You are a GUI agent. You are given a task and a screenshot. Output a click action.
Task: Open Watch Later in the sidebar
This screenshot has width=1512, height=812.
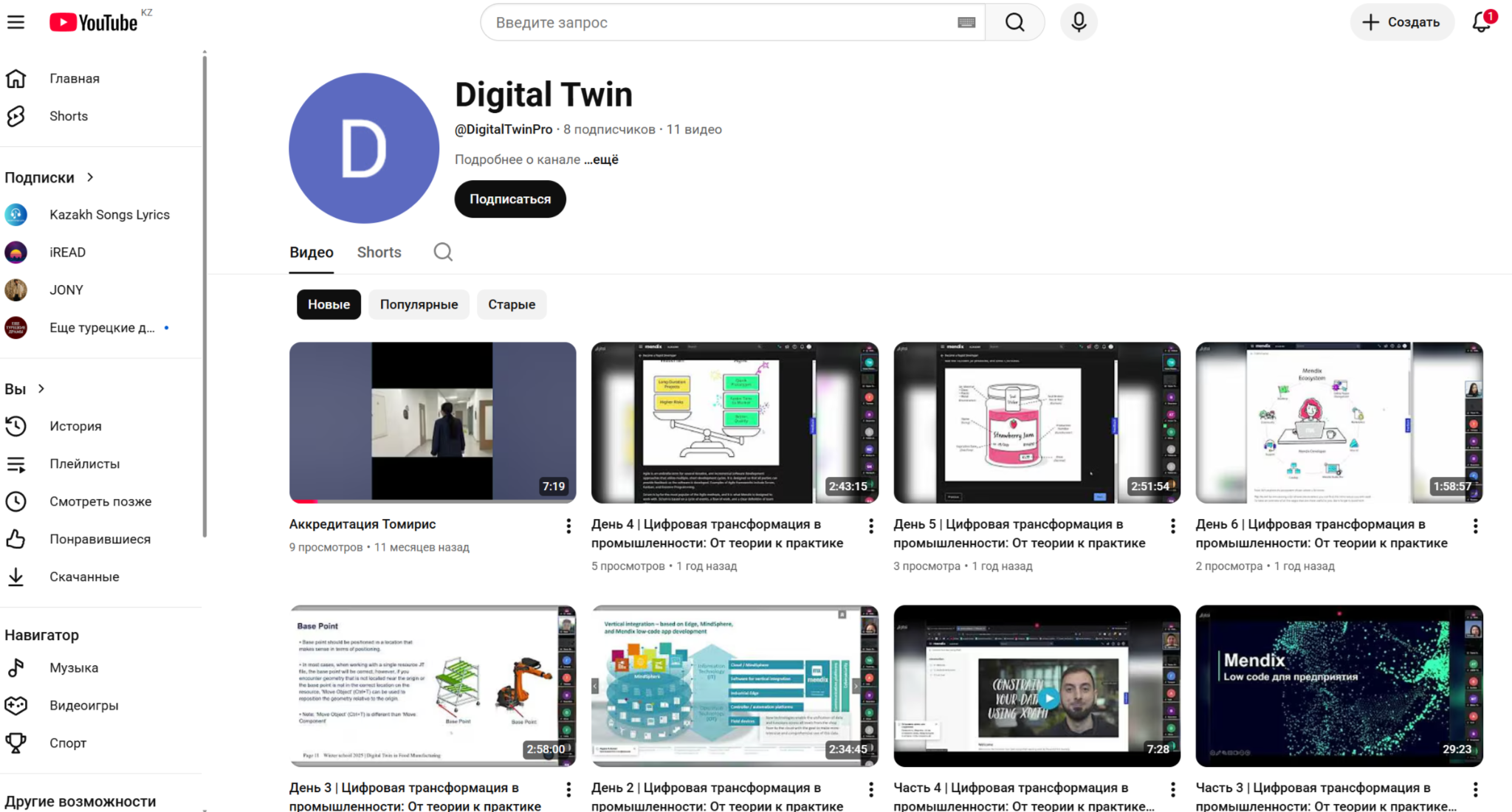tap(100, 501)
